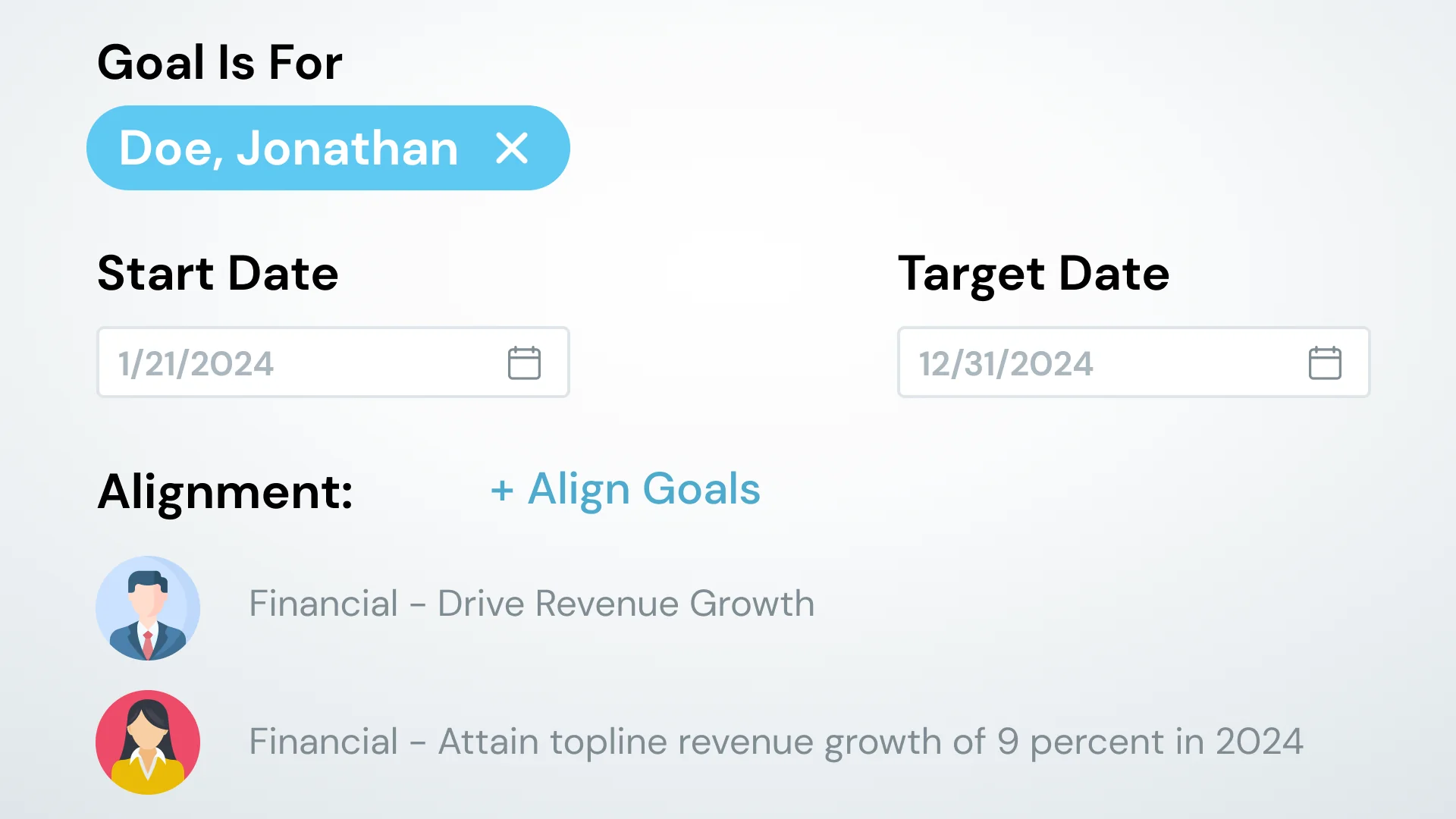The width and height of the screenshot is (1456, 819).
Task: Select the 12/31/2024 date text
Action: pos(1006,364)
